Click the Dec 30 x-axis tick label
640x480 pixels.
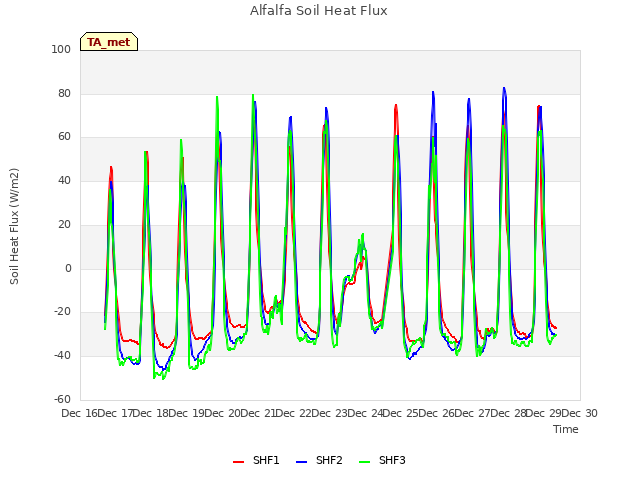(580, 413)
